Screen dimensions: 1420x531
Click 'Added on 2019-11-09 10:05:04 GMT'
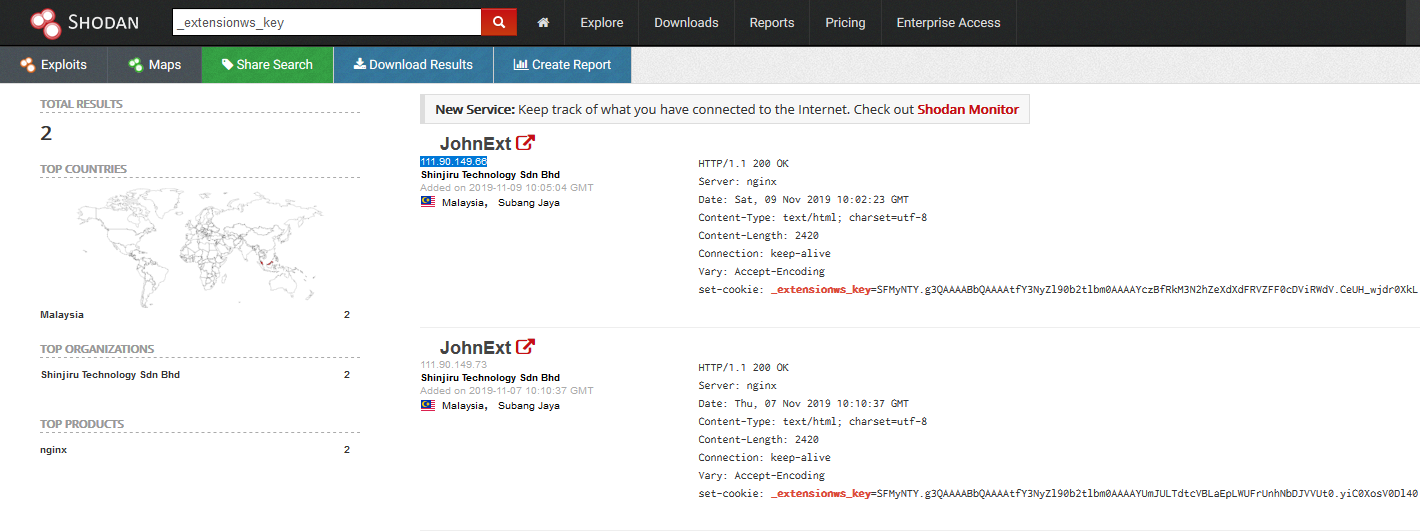click(507, 188)
